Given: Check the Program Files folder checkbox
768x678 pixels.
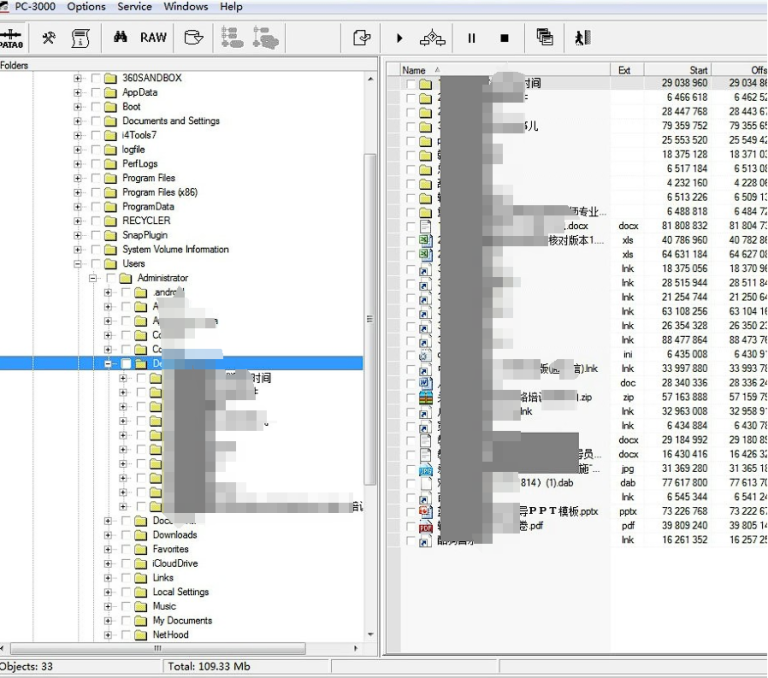Looking at the screenshot, I should 96,178.
